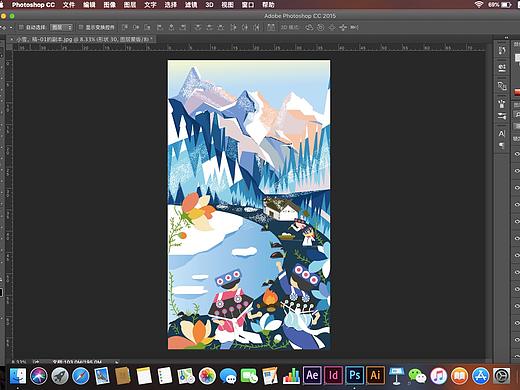The image size is (520, 390).
Task: Open Illustrator from Dock
Action: 375,375
